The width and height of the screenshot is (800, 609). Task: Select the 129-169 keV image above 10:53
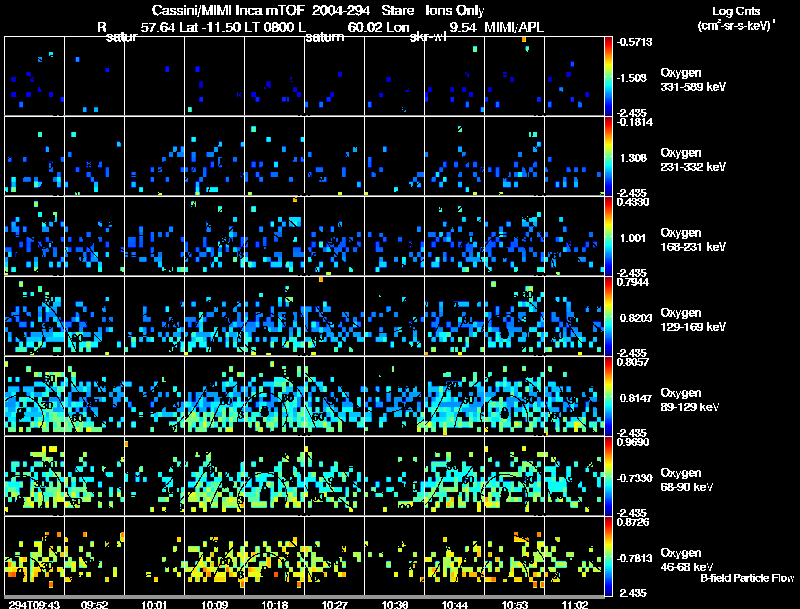point(515,316)
